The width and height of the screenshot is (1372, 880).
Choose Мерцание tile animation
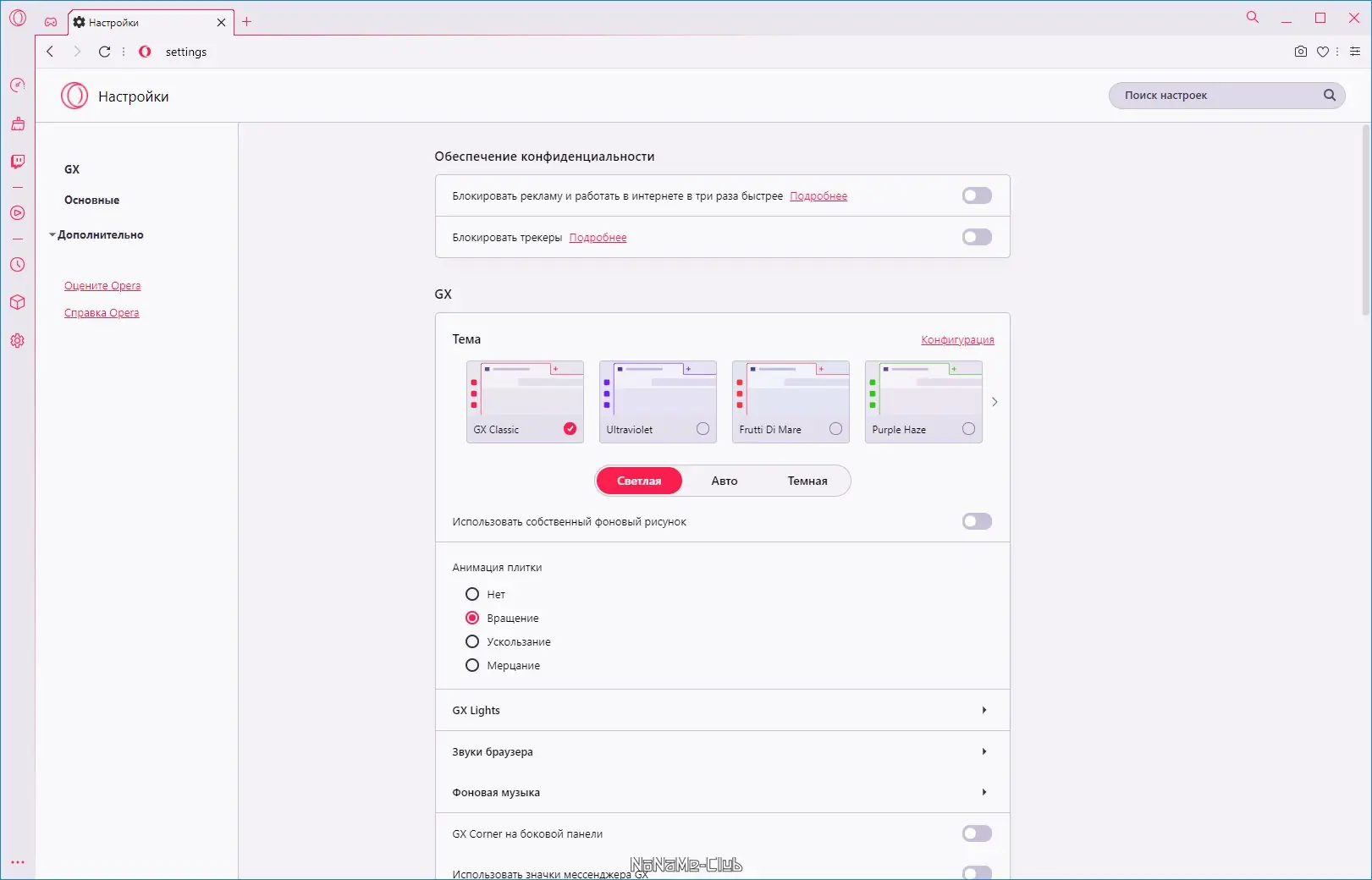point(472,666)
